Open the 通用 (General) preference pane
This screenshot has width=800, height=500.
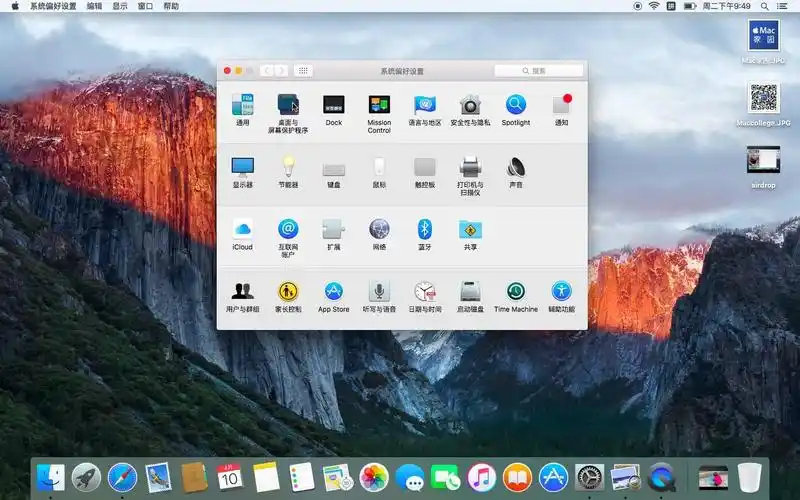[242, 105]
